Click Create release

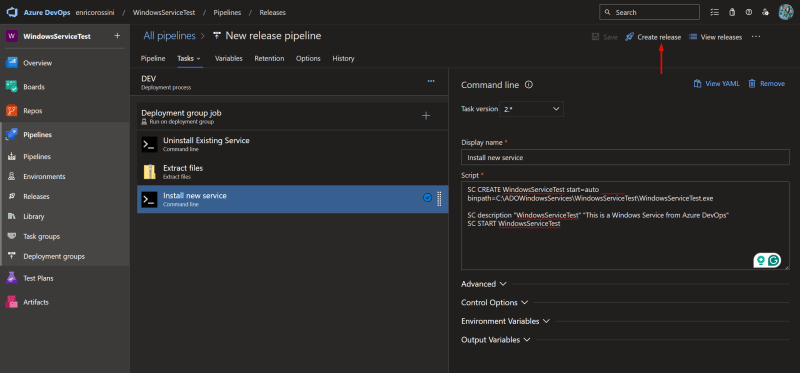point(653,37)
